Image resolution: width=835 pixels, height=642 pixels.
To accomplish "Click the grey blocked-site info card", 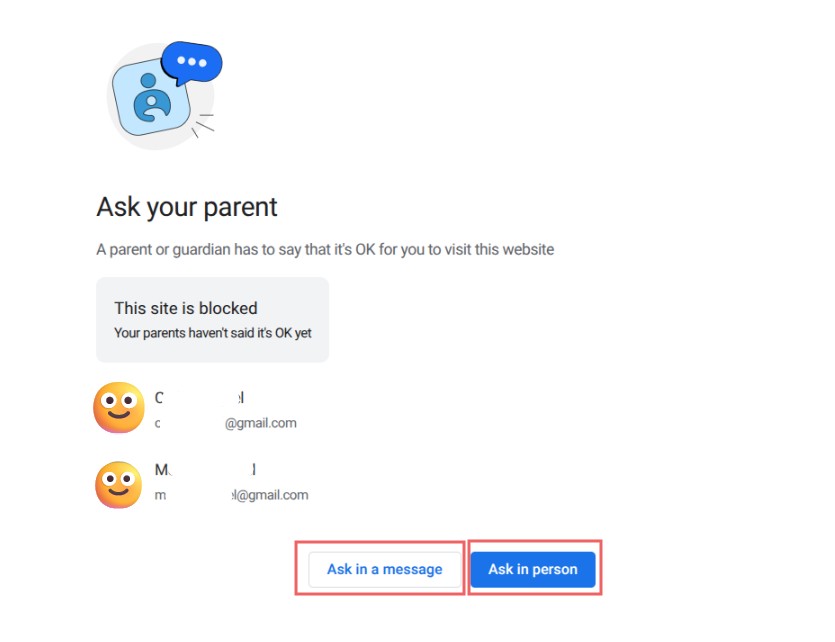I will pos(212,320).
